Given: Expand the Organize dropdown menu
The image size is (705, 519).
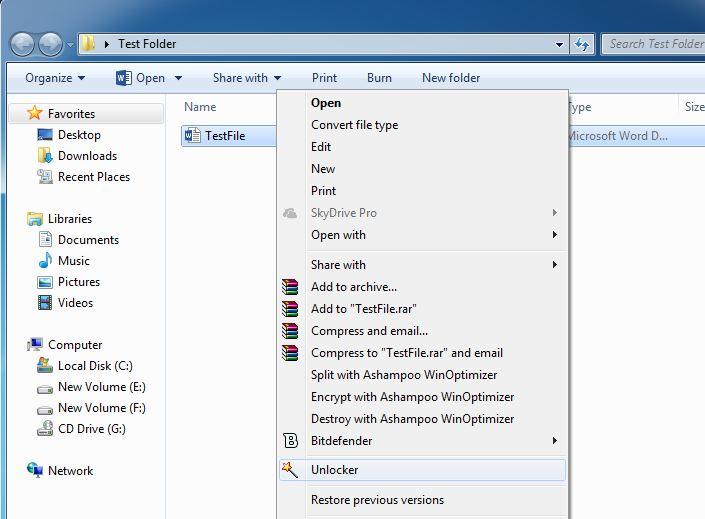Looking at the screenshot, I should 55,78.
